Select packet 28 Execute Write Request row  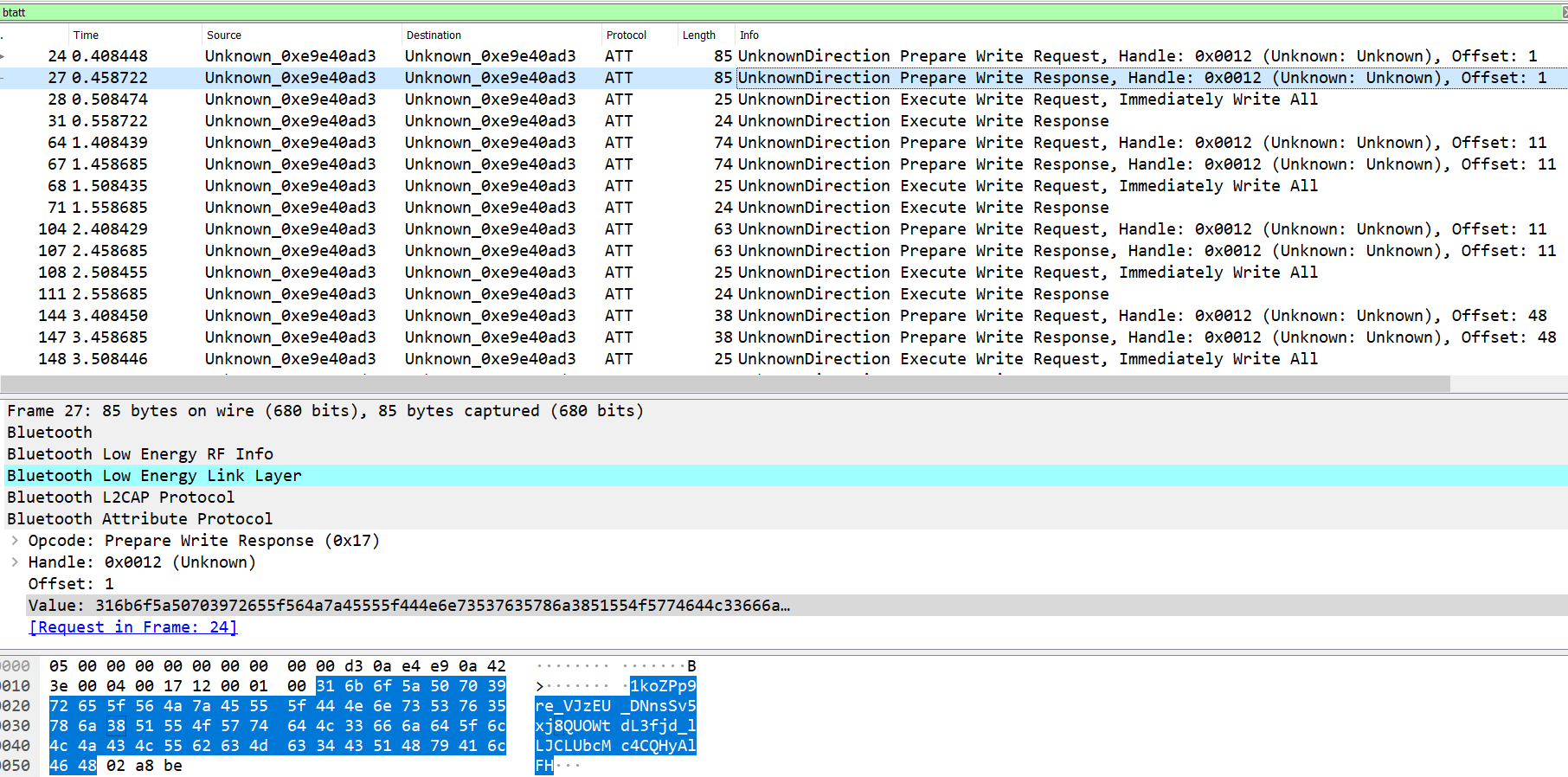[784, 100]
